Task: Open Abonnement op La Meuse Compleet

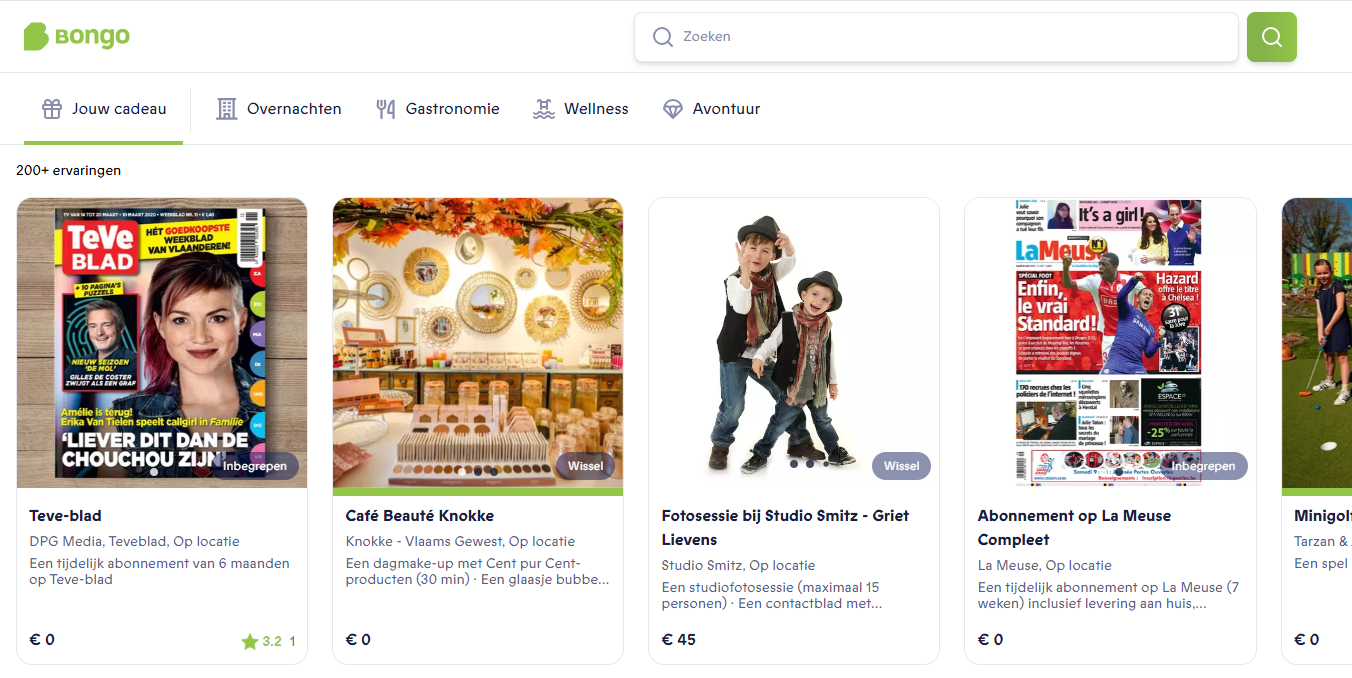Action: (1074, 528)
